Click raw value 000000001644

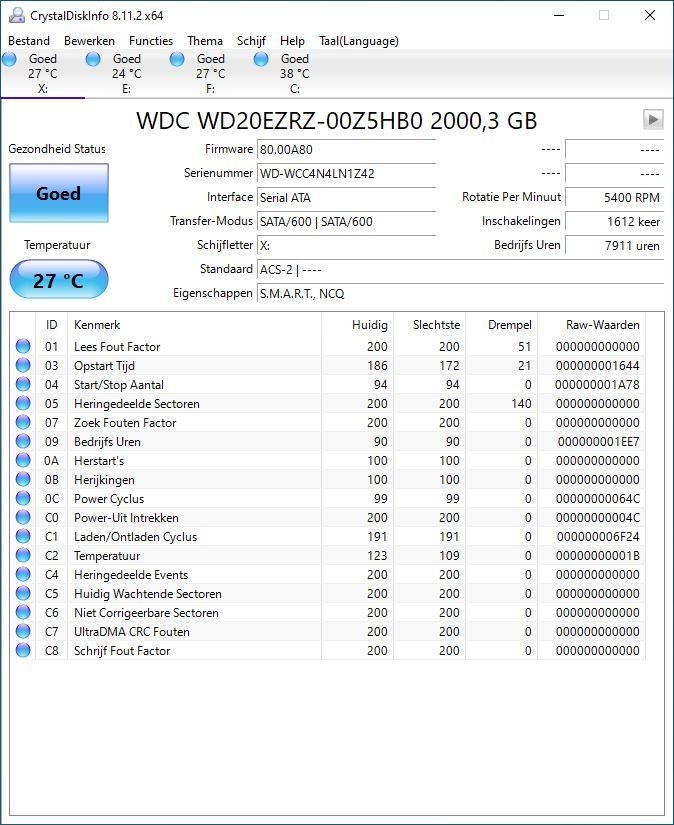click(x=597, y=365)
